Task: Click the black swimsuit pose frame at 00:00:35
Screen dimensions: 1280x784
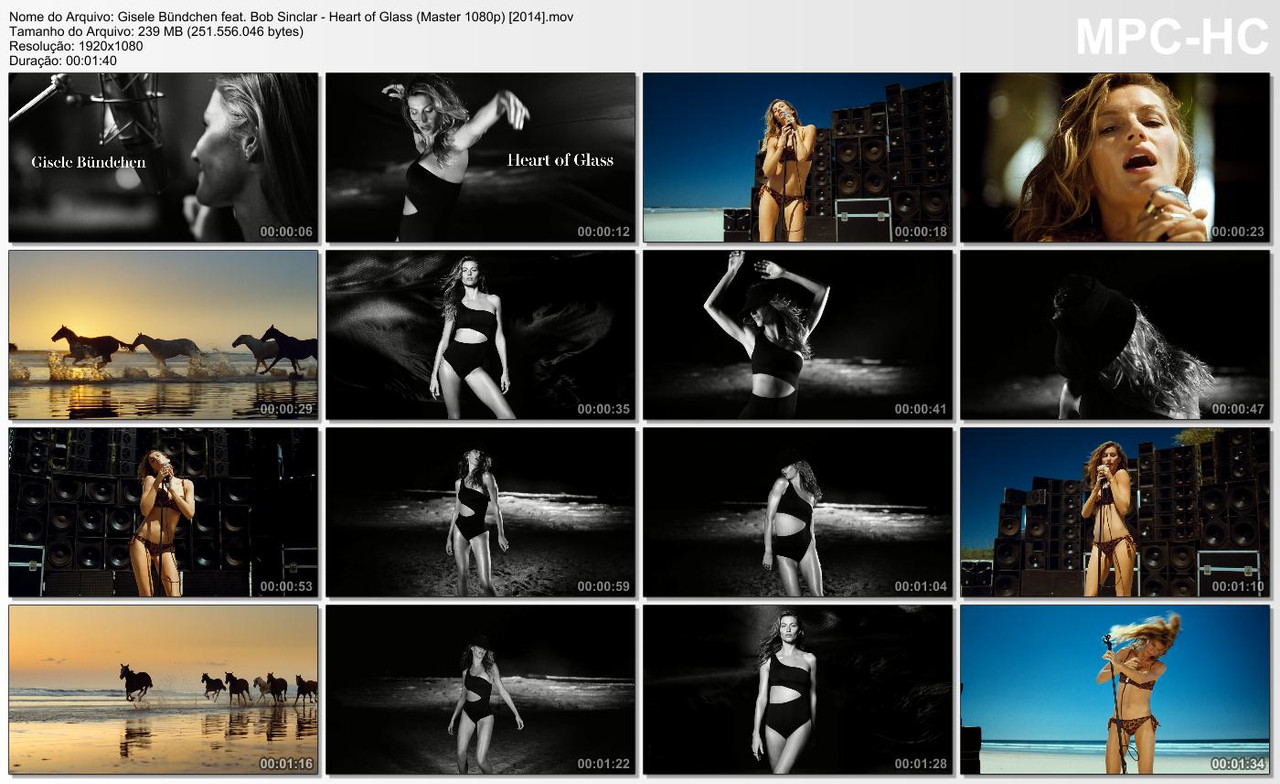Action: point(480,334)
